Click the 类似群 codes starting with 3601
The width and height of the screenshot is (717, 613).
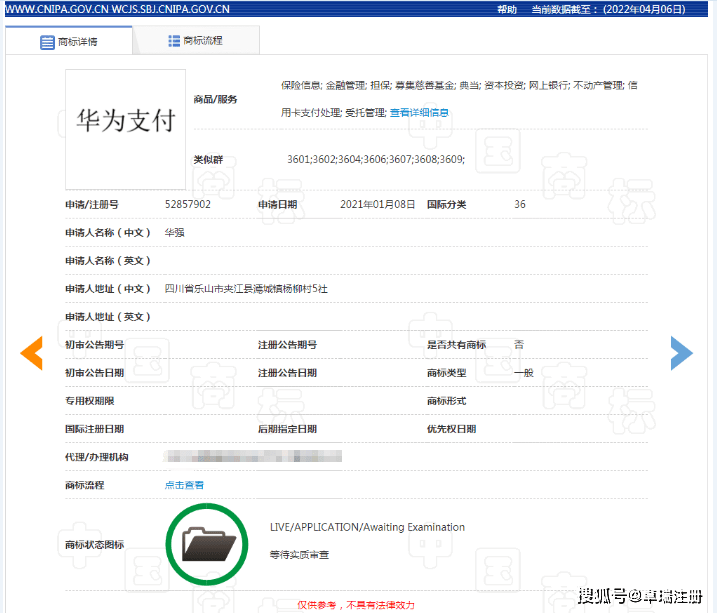375,160
